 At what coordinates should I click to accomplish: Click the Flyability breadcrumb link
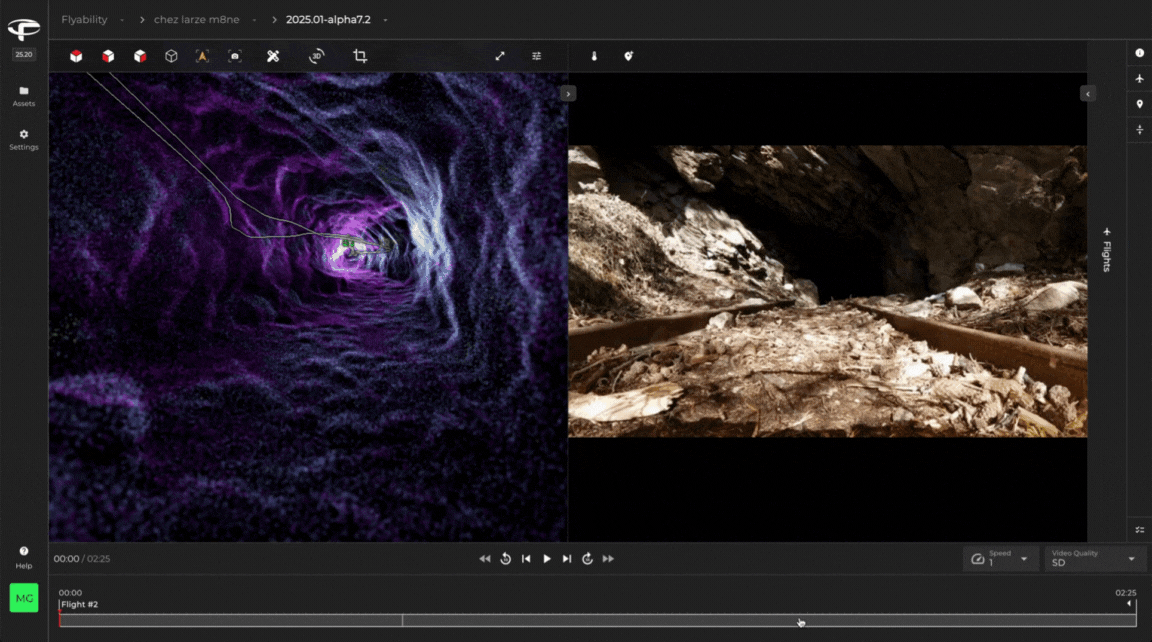[84, 20]
